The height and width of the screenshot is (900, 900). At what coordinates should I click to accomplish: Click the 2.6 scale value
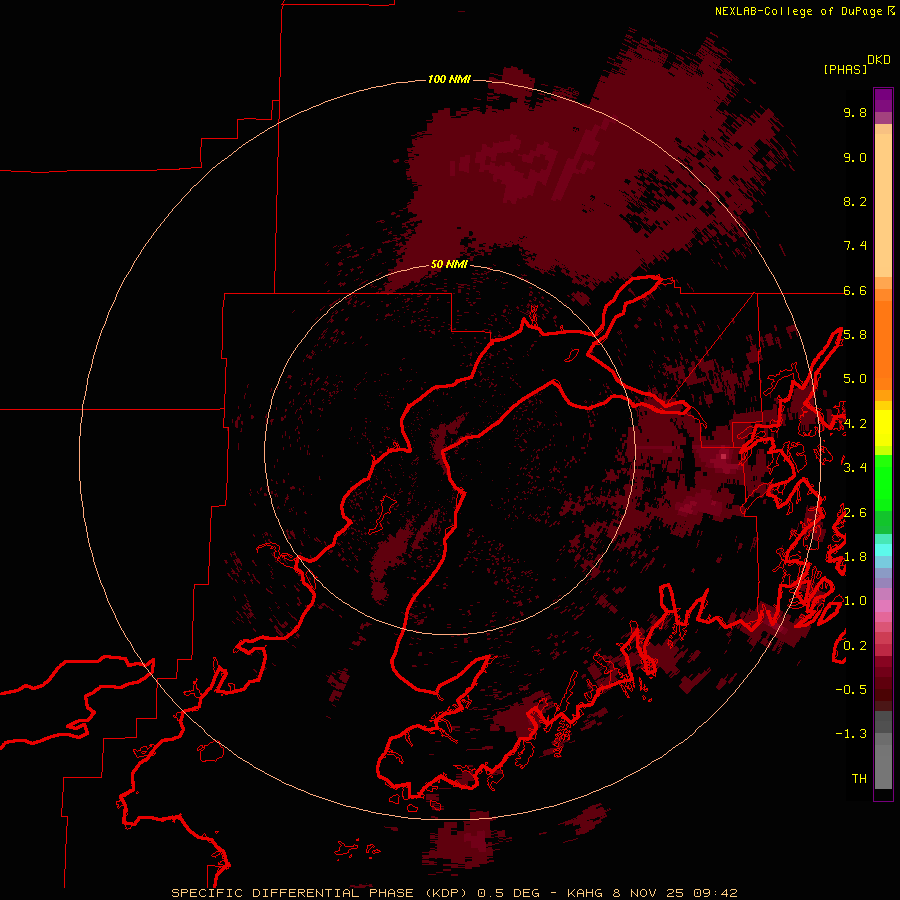tap(855, 512)
